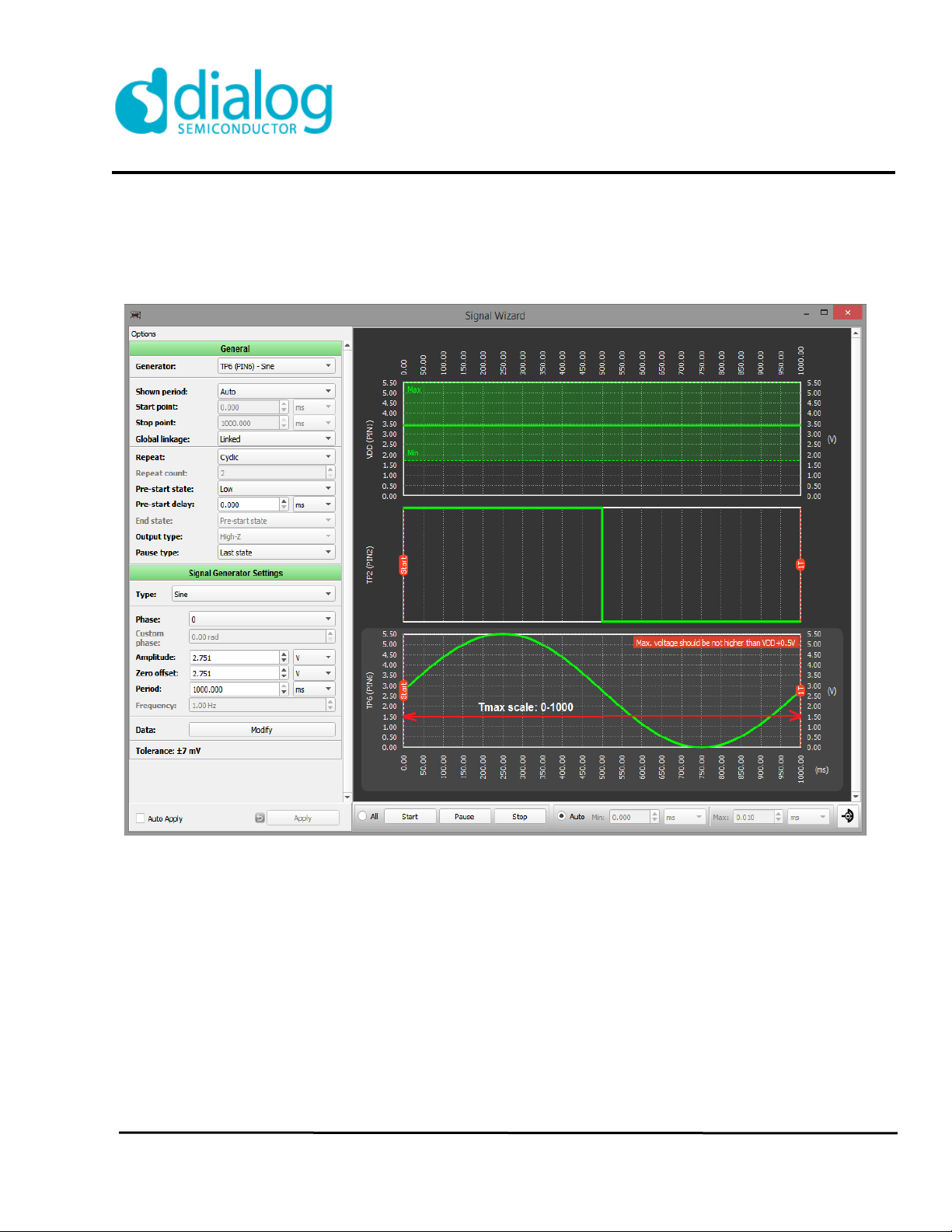This screenshot has height=1232, width=952.
Task: Enable the Auto Apply checkbox
Action: tap(141, 818)
